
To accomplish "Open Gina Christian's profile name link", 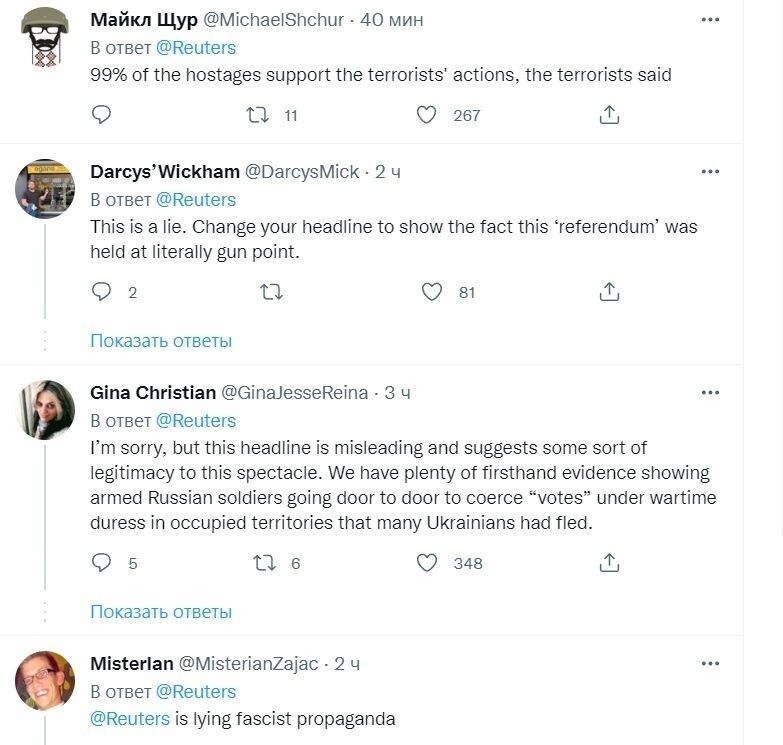I will point(152,393).
